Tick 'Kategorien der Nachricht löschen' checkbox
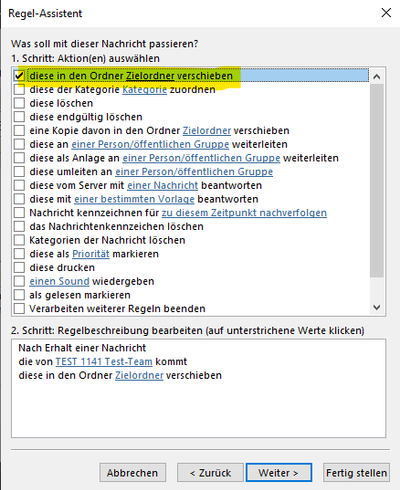The height and width of the screenshot is (490, 400). (19, 240)
